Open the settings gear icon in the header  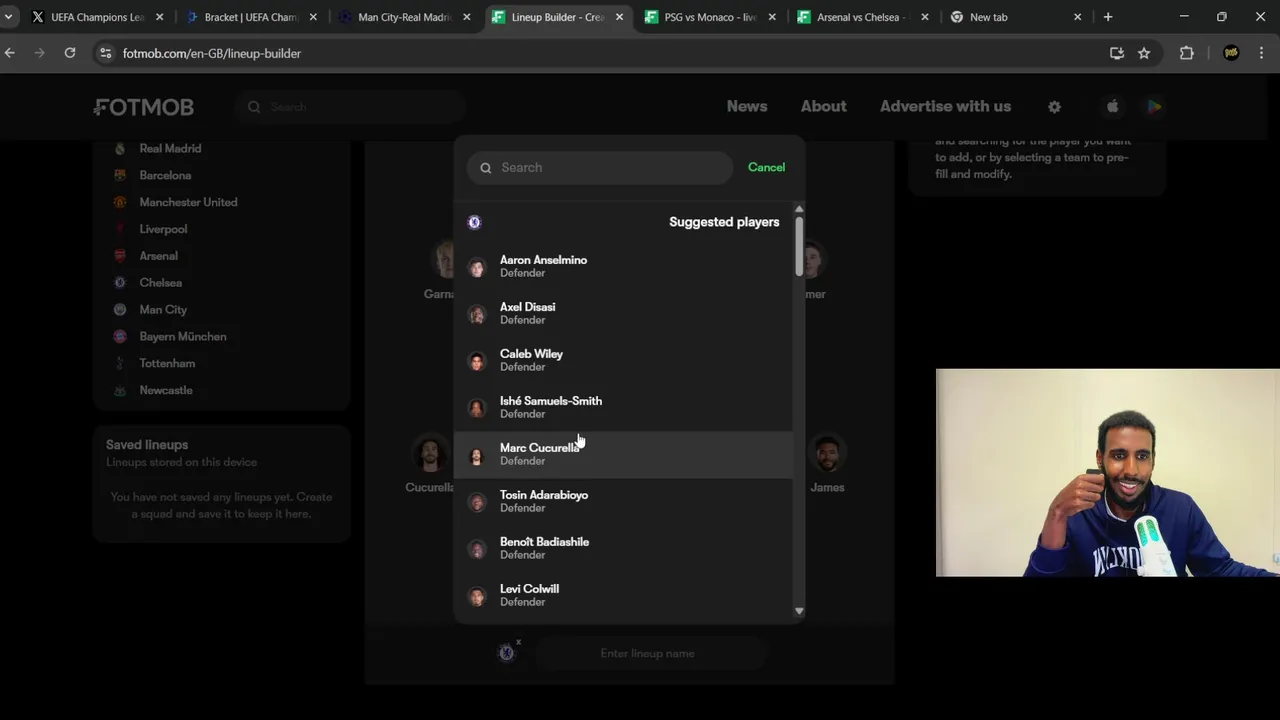click(x=1054, y=107)
